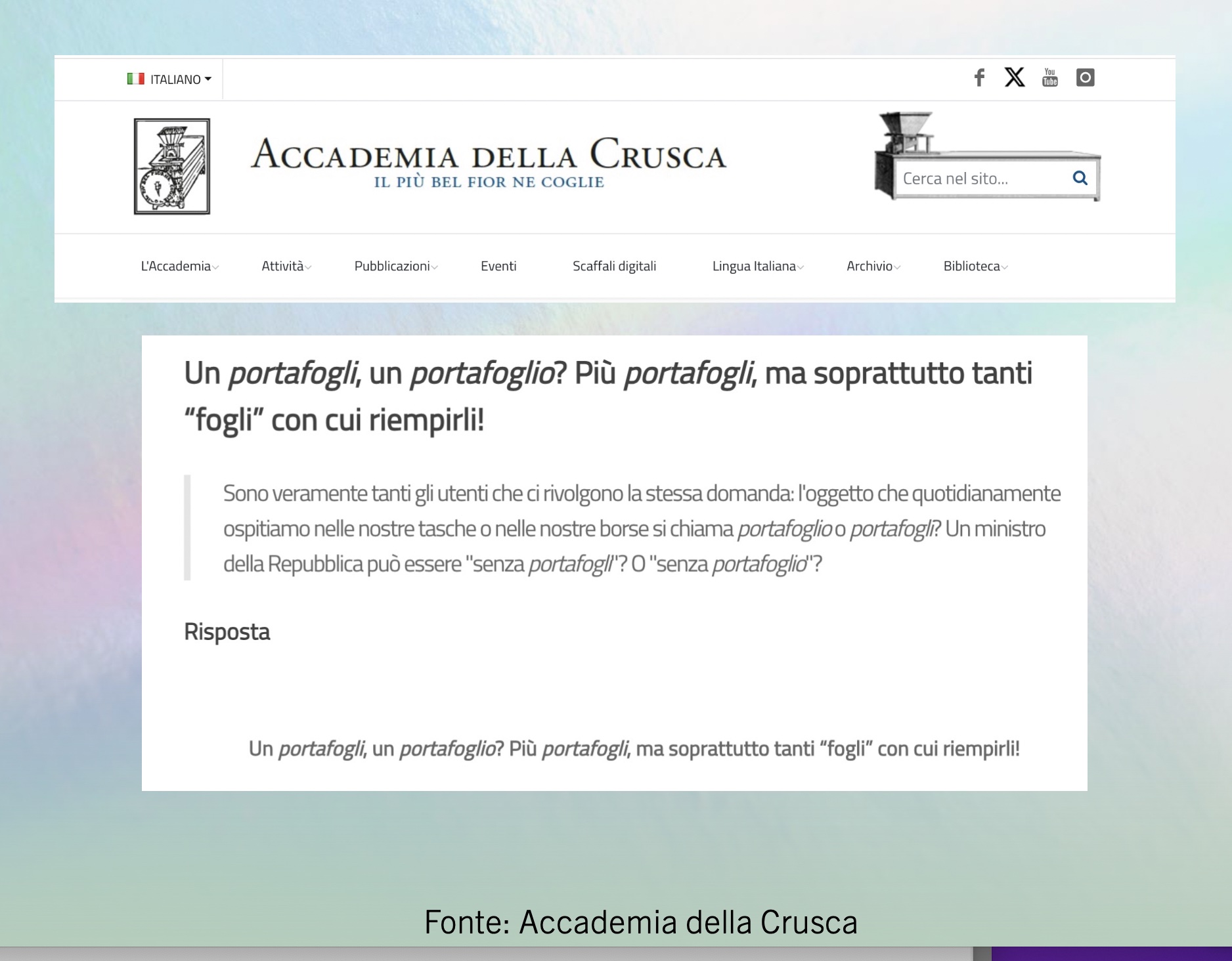The height and width of the screenshot is (961, 1232).
Task: Expand the L'Accademia menu
Action: (x=179, y=266)
